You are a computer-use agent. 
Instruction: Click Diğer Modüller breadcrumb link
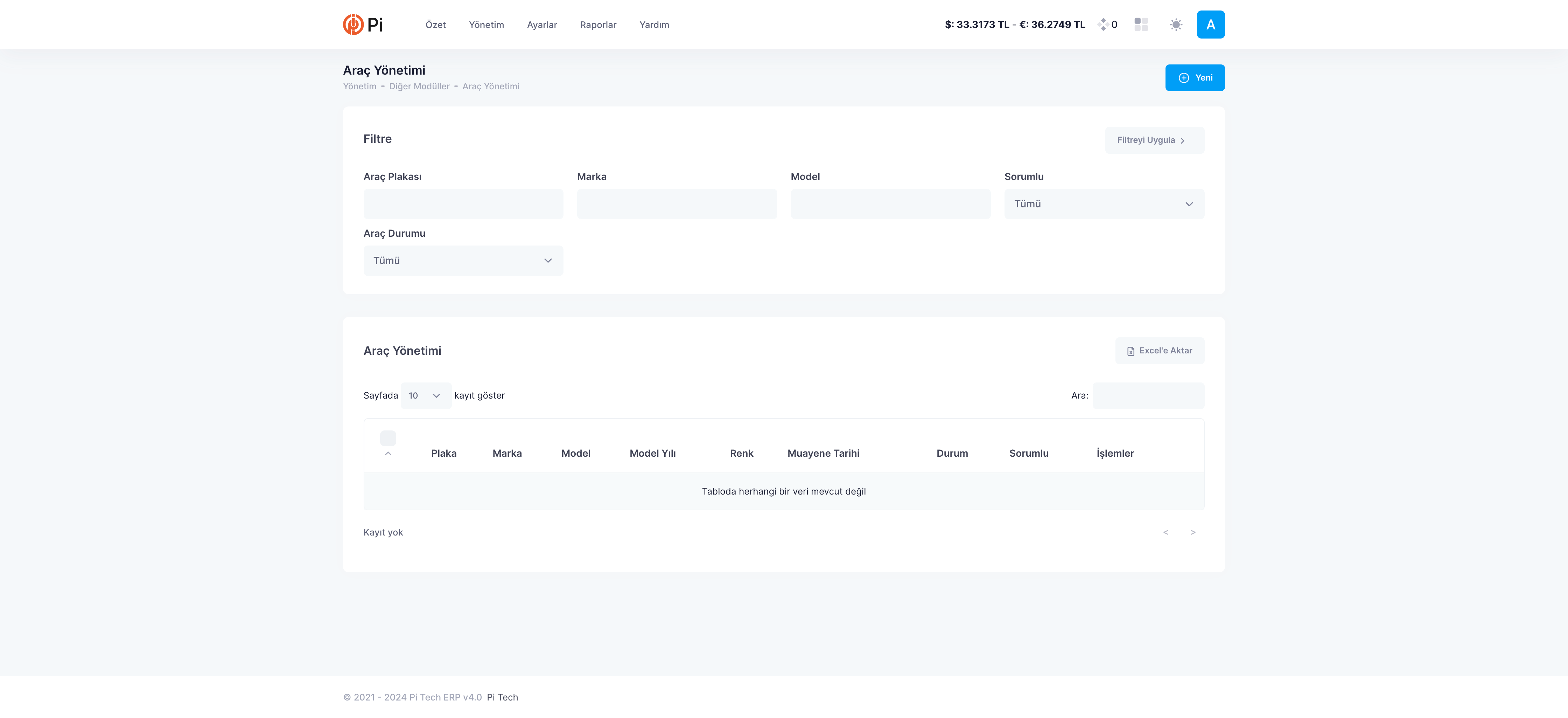(x=419, y=87)
